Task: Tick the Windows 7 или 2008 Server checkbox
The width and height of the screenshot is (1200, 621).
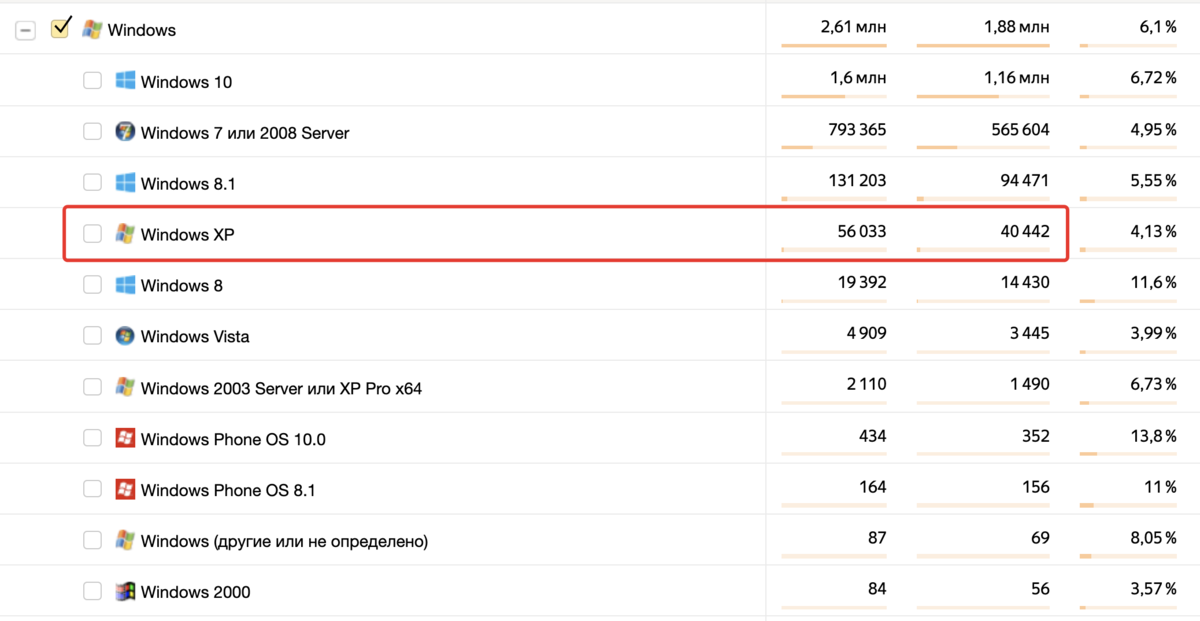Action: tap(92, 132)
